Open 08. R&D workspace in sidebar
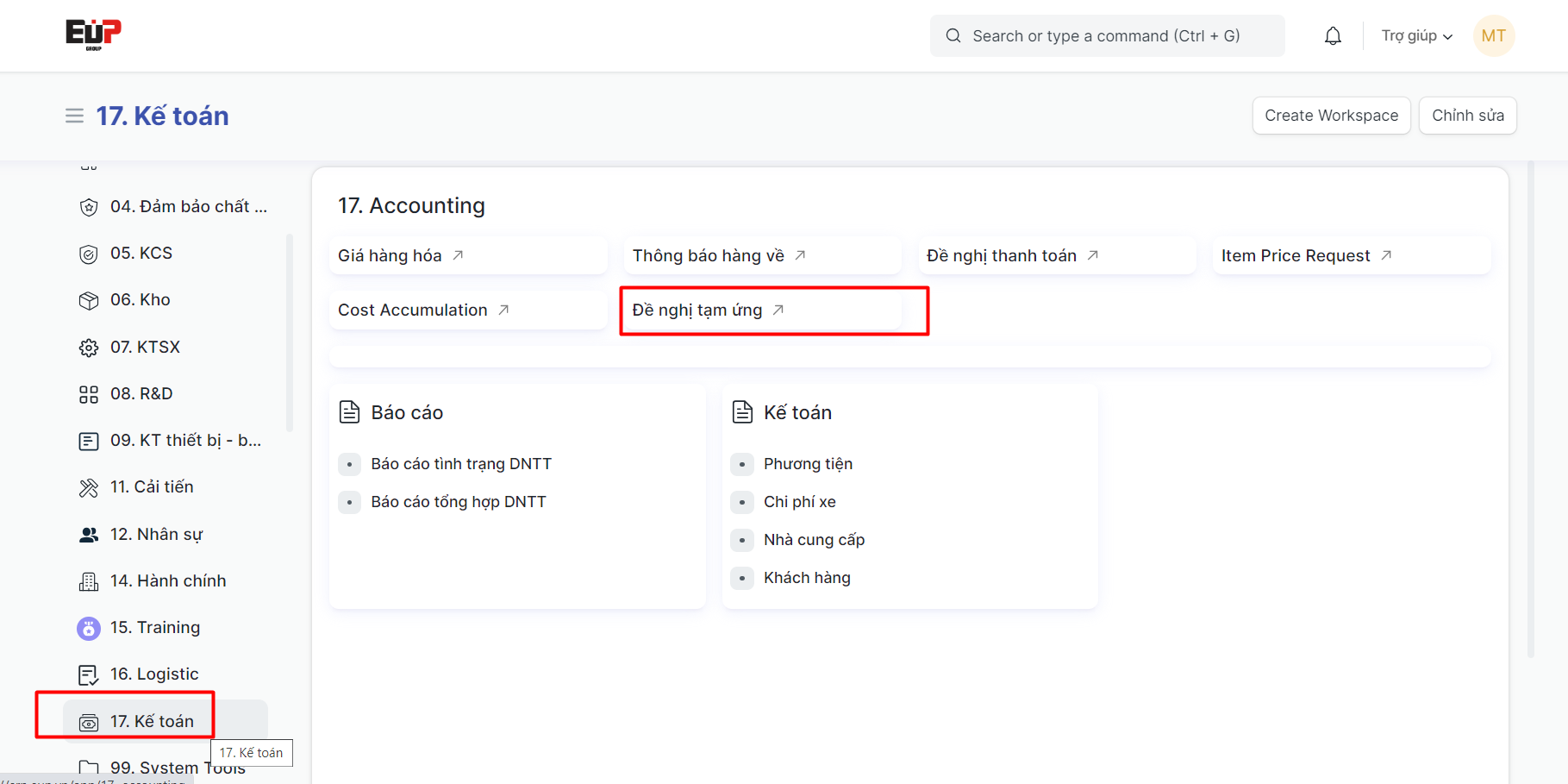The image size is (1568, 784). (x=141, y=394)
